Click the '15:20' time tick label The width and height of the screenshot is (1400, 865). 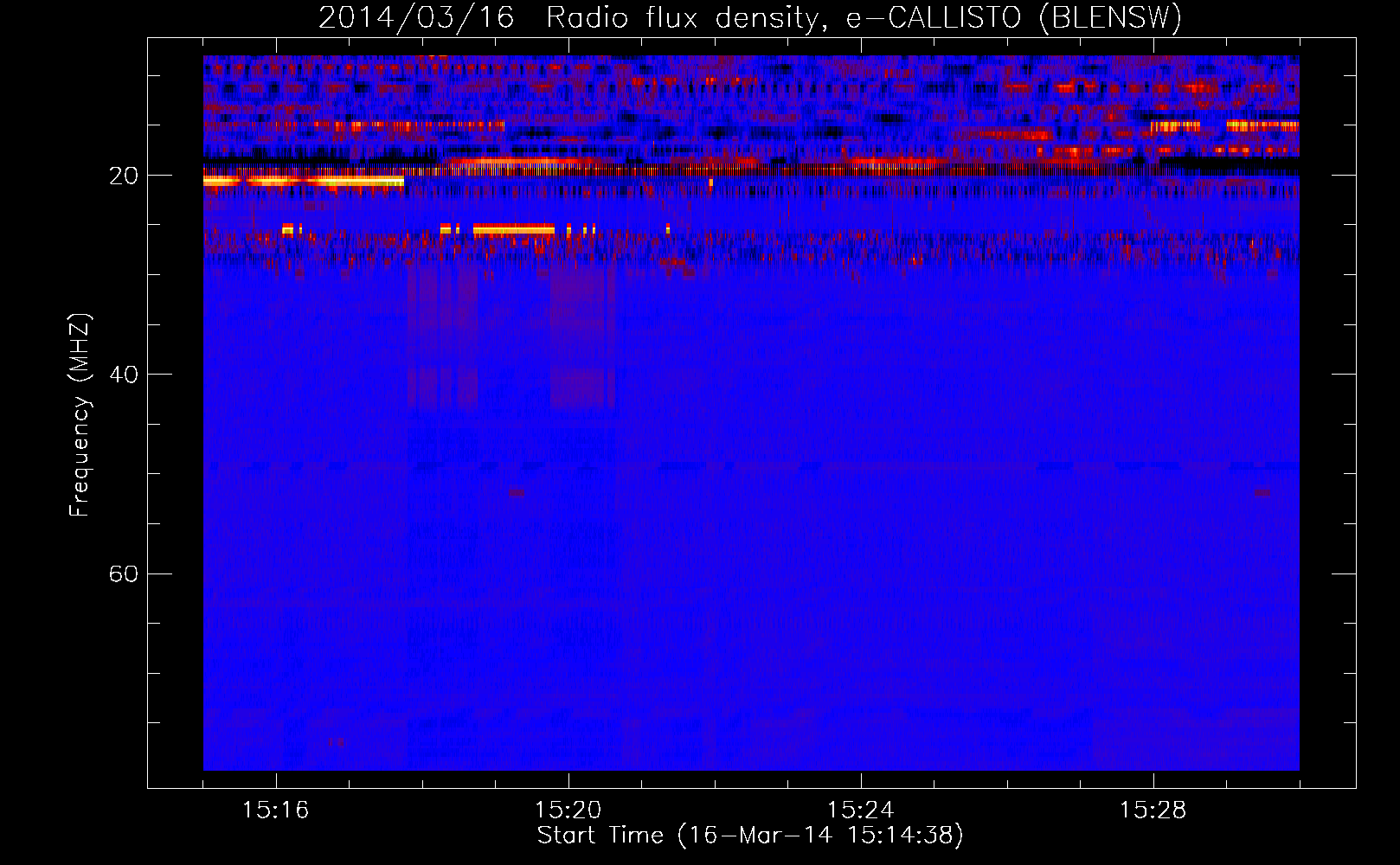click(568, 810)
